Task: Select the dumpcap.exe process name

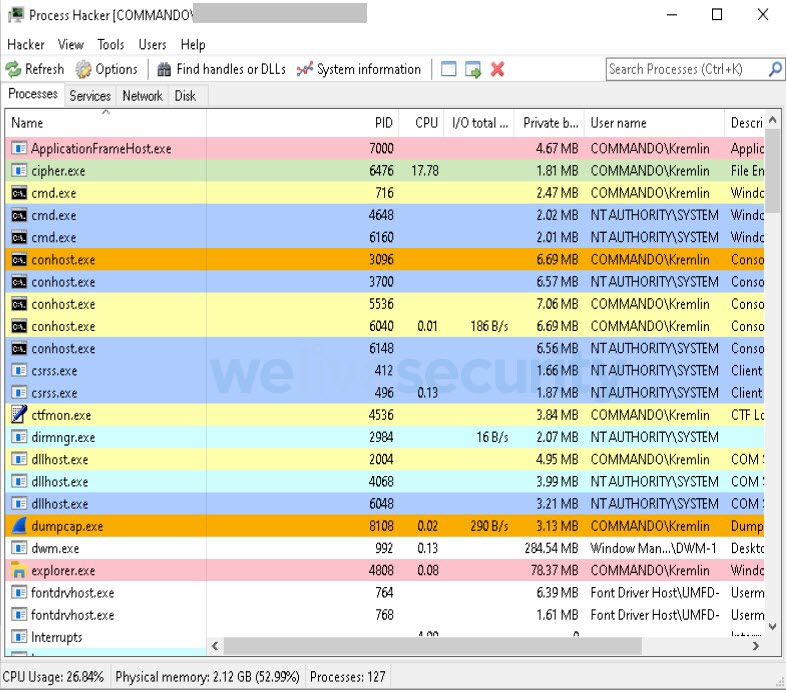Action: click(x=67, y=526)
